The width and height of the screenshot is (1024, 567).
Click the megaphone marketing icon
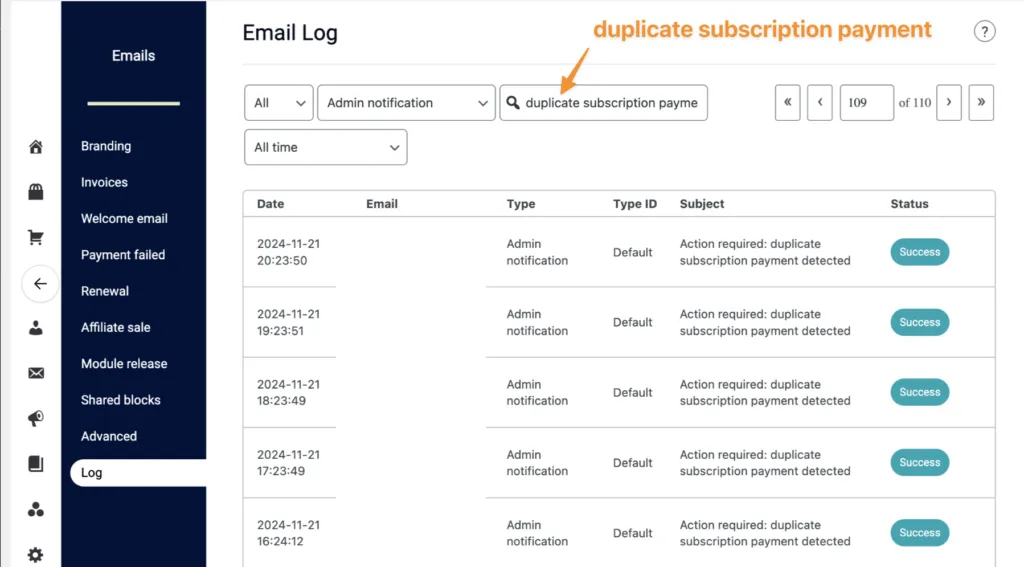[x=36, y=419]
